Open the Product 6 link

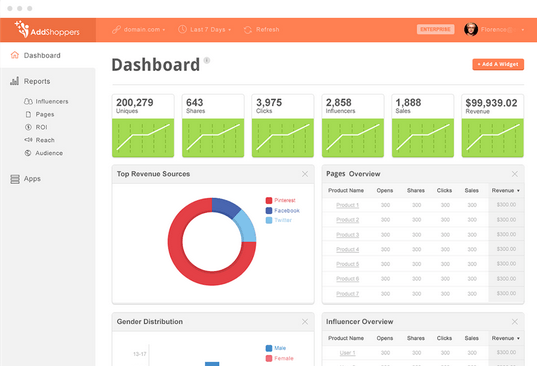347,279
